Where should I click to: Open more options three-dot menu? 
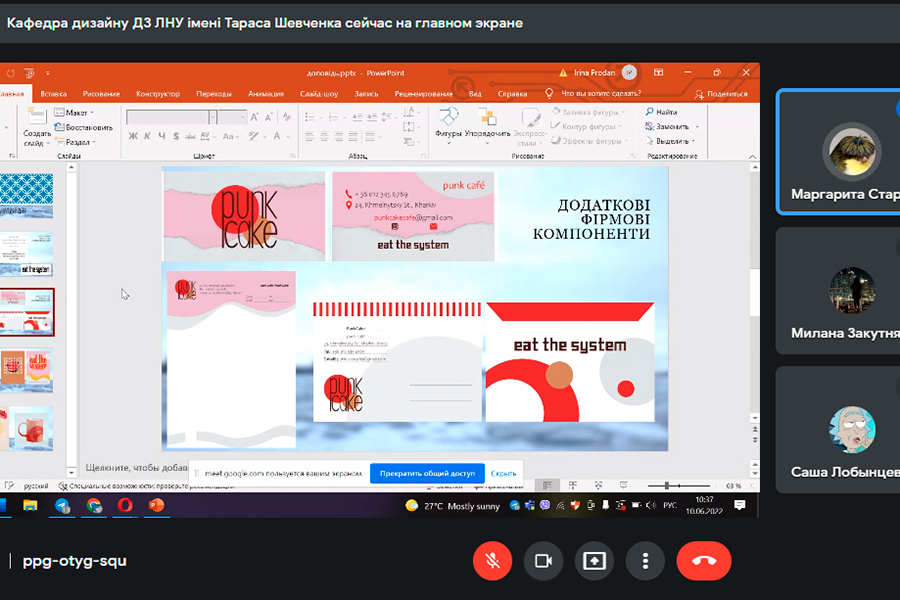coord(646,561)
